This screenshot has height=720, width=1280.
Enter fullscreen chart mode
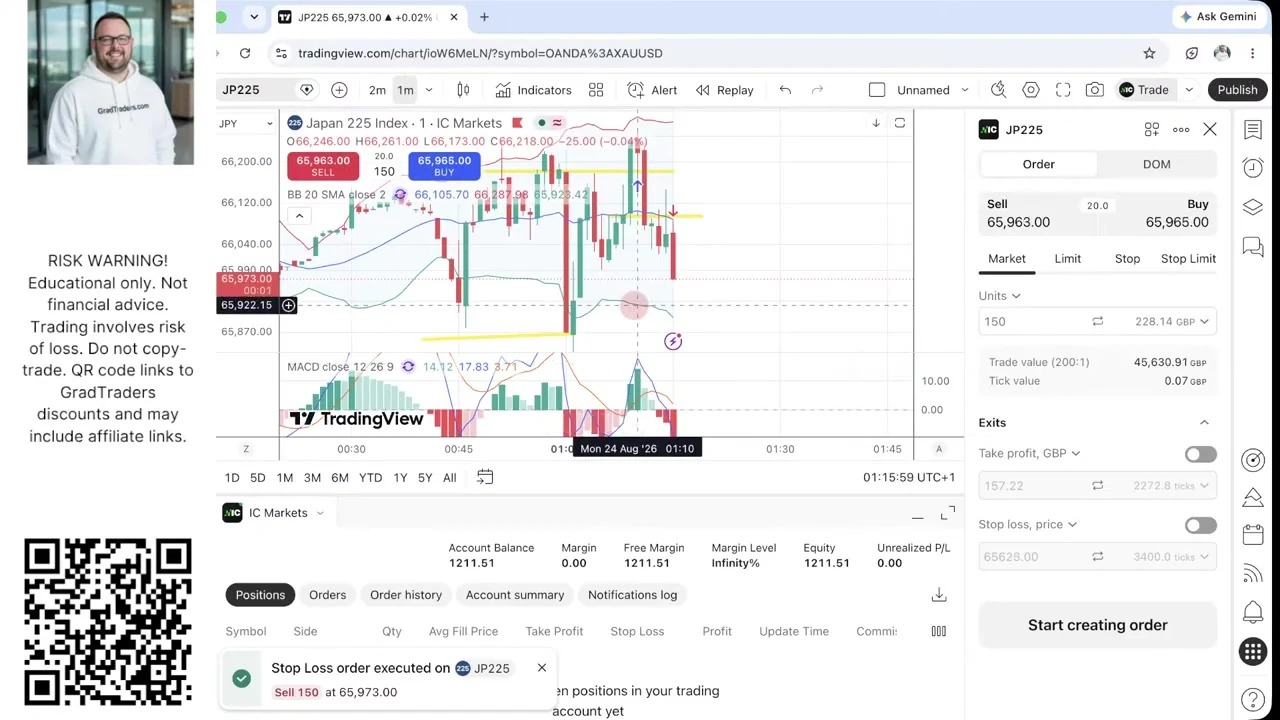coord(1063,90)
